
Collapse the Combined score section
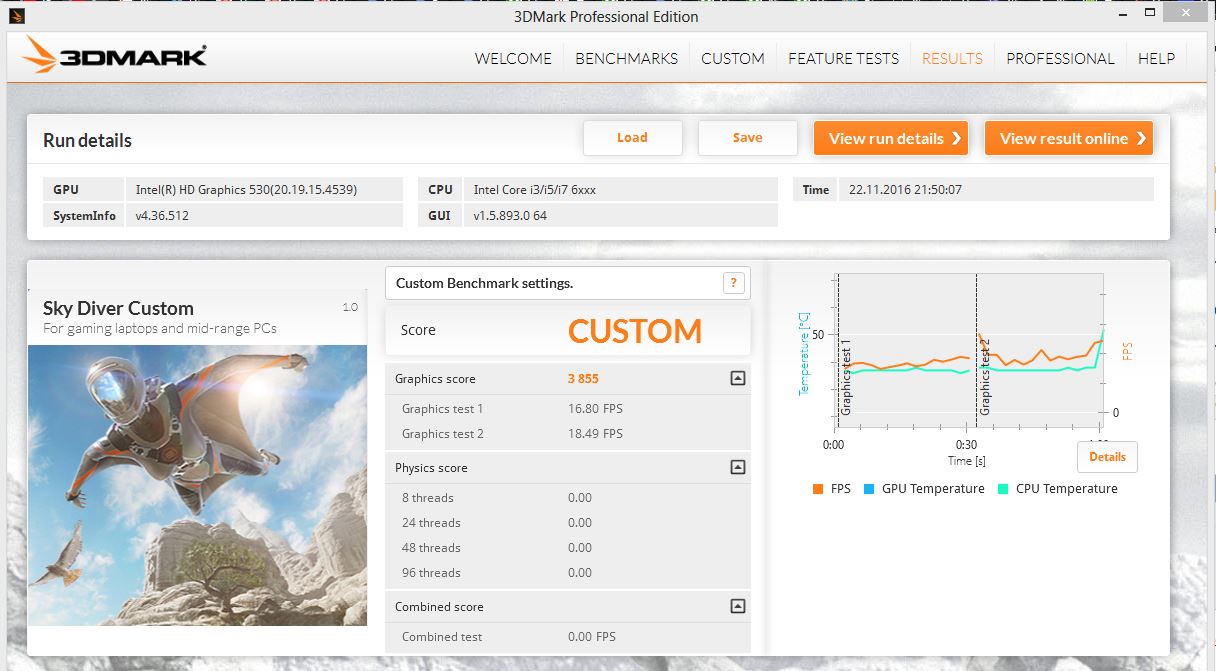pyautogui.click(x=737, y=606)
